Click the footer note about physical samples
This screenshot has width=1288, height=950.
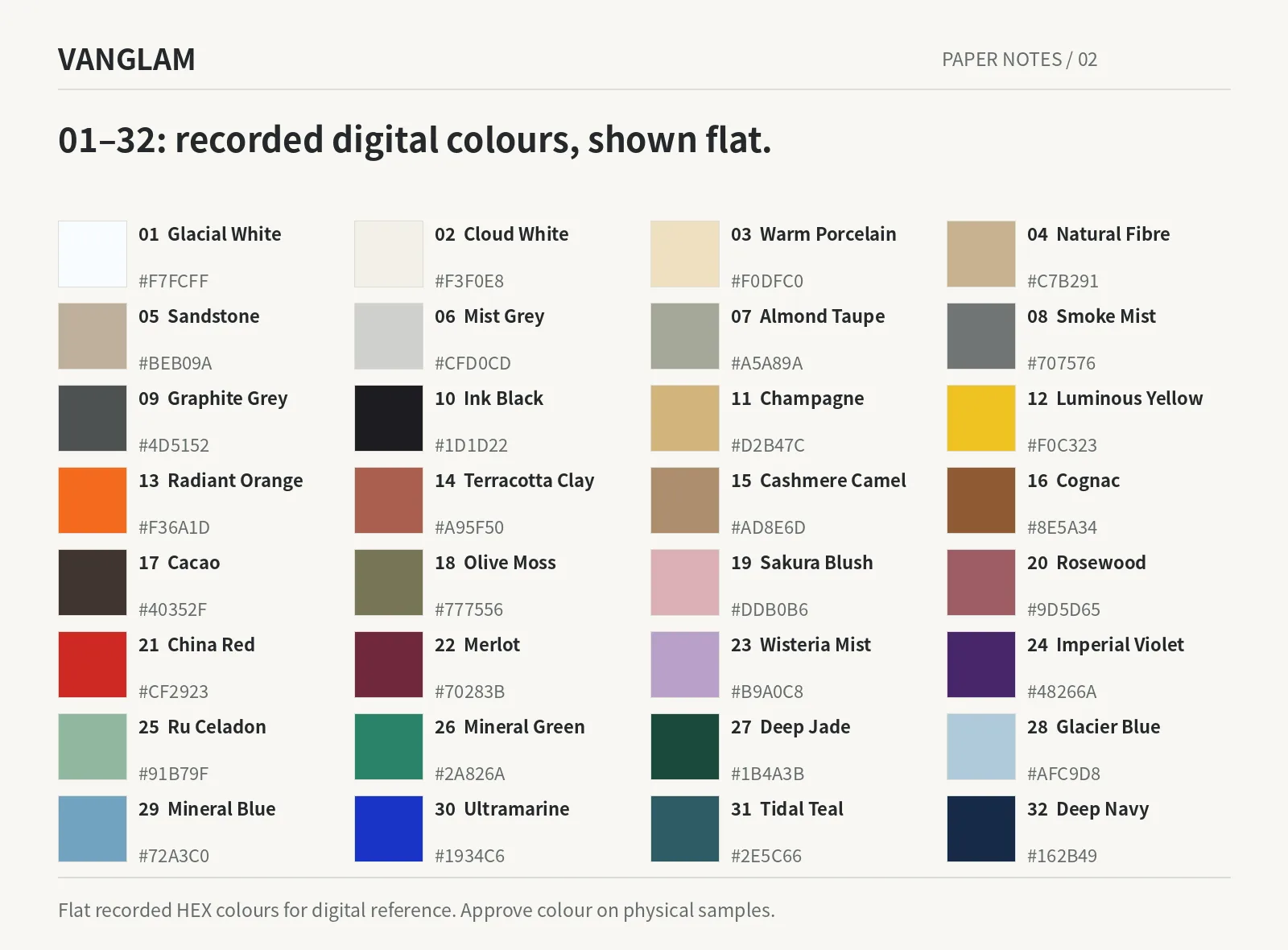tap(416, 911)
